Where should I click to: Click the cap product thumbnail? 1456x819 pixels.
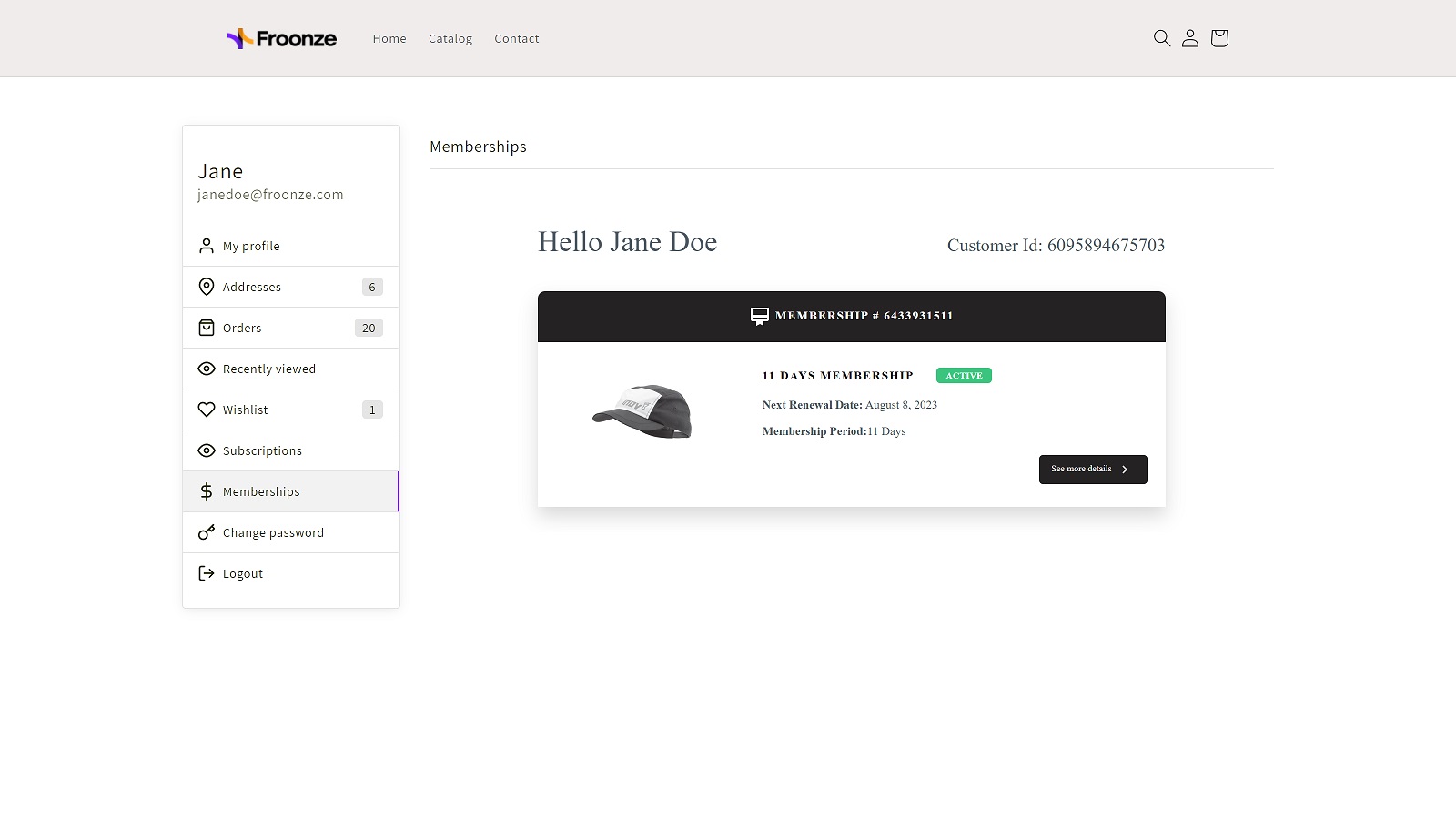[643, 411]
